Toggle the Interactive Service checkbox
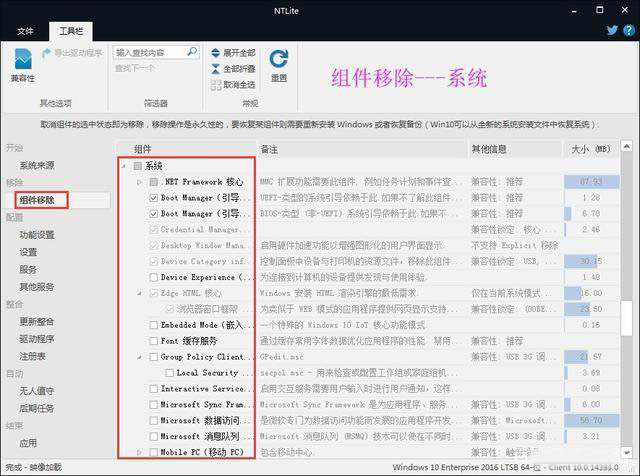The height and width of the screenshot is (476, 640). pyautogui.click(x=153, y=389)
